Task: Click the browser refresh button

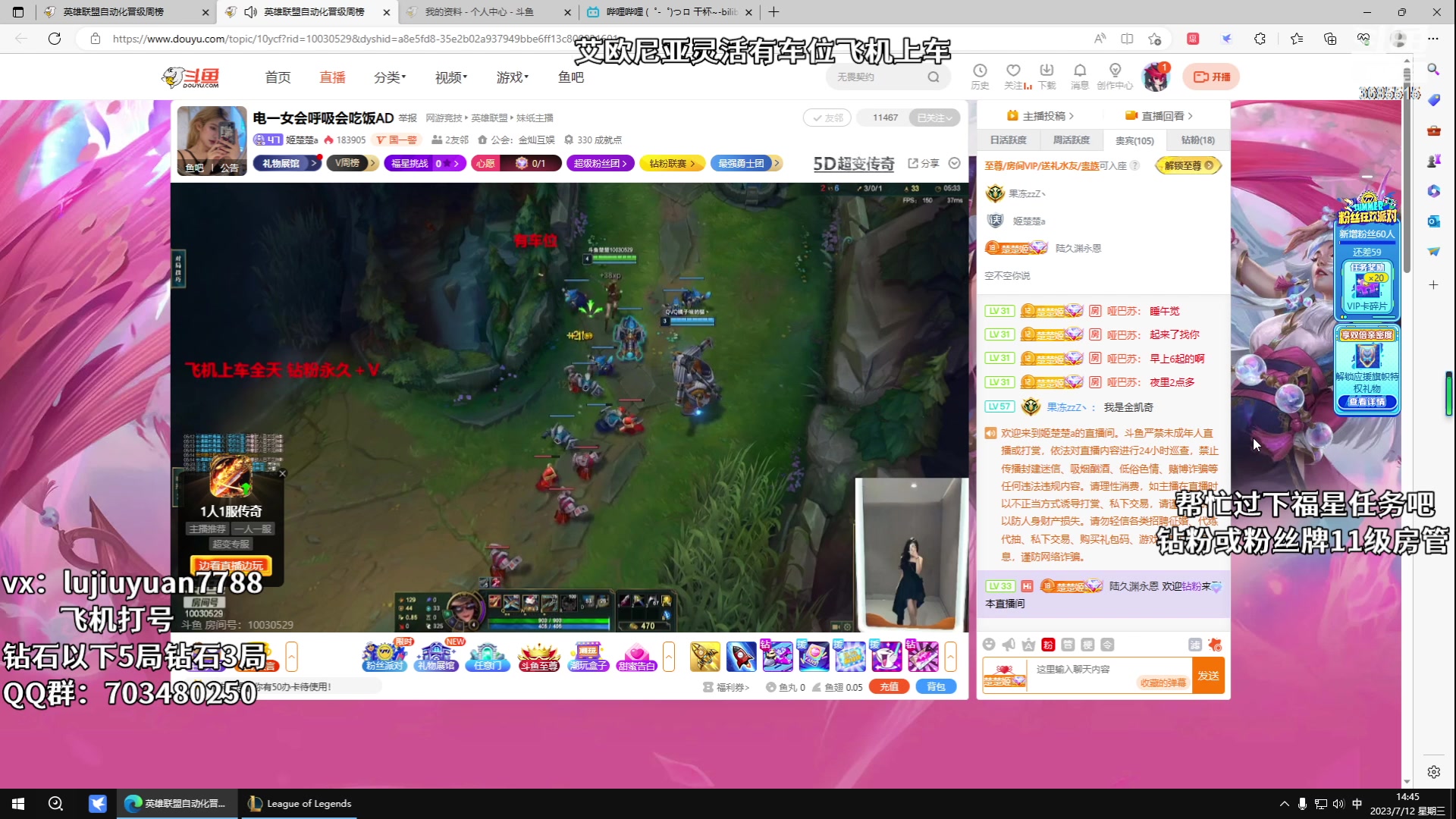Action: (x=55, y=39)
